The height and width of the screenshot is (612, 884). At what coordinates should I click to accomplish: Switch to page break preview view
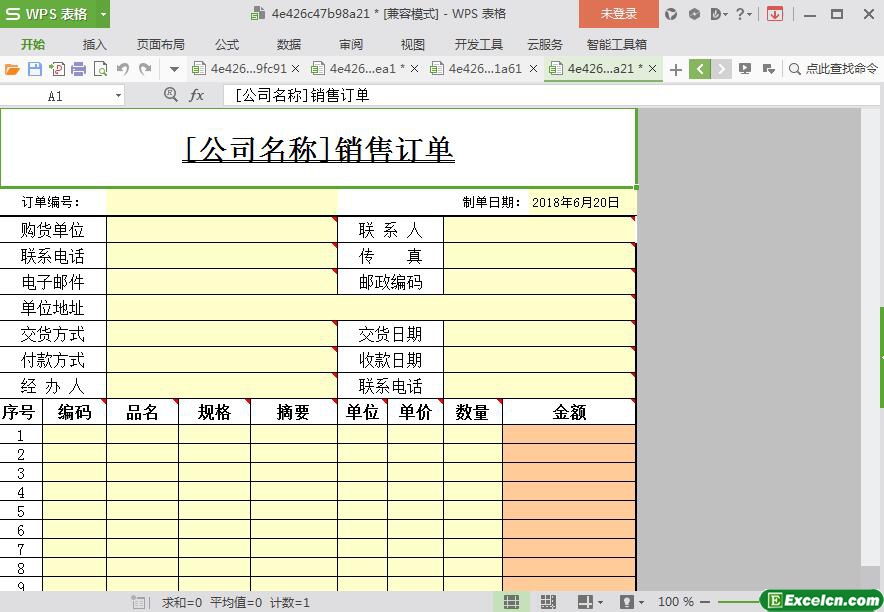point(548,602)
